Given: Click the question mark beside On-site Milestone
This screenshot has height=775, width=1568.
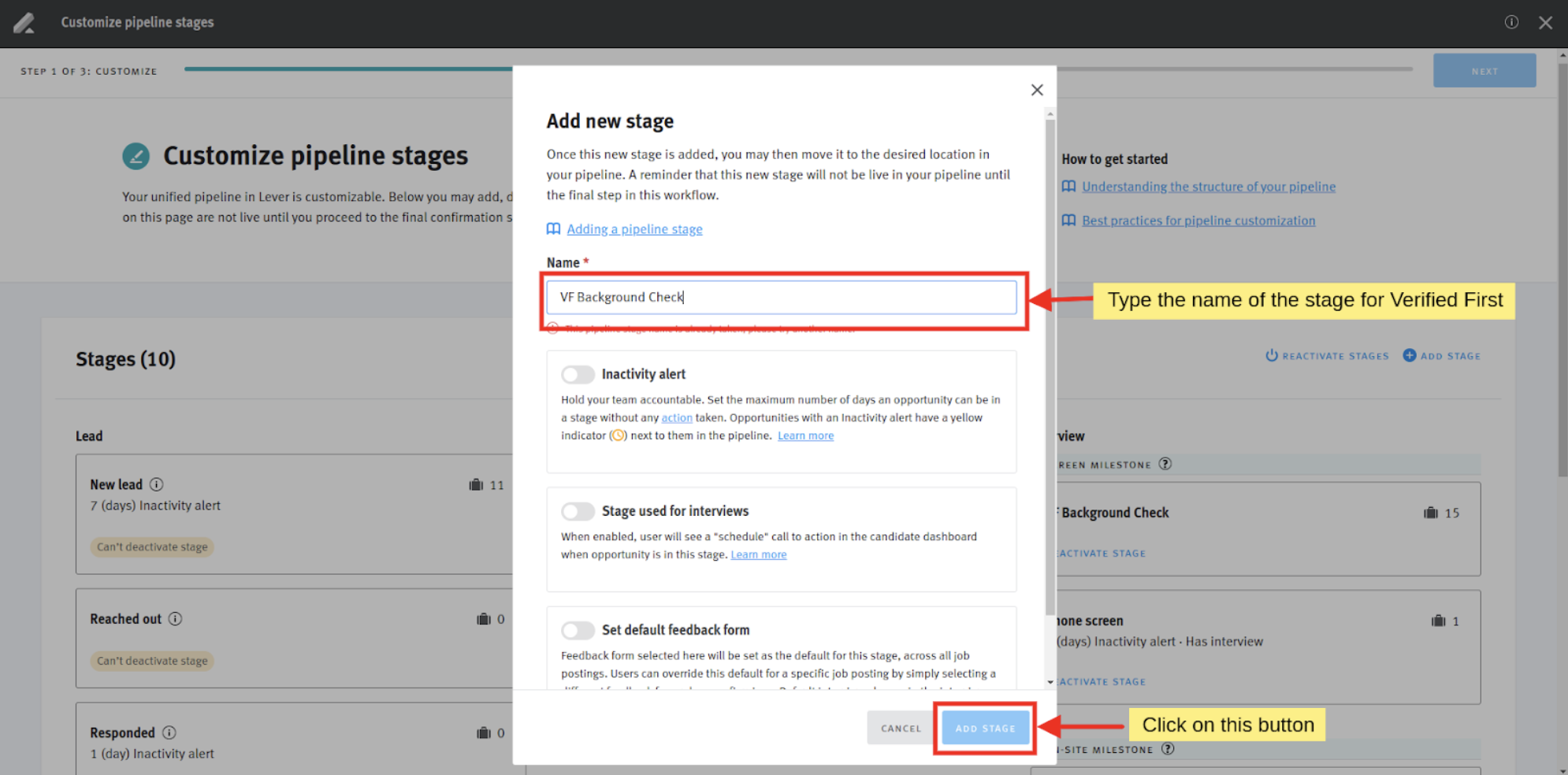Looking at the screenshot, I should click(1167, 749).
